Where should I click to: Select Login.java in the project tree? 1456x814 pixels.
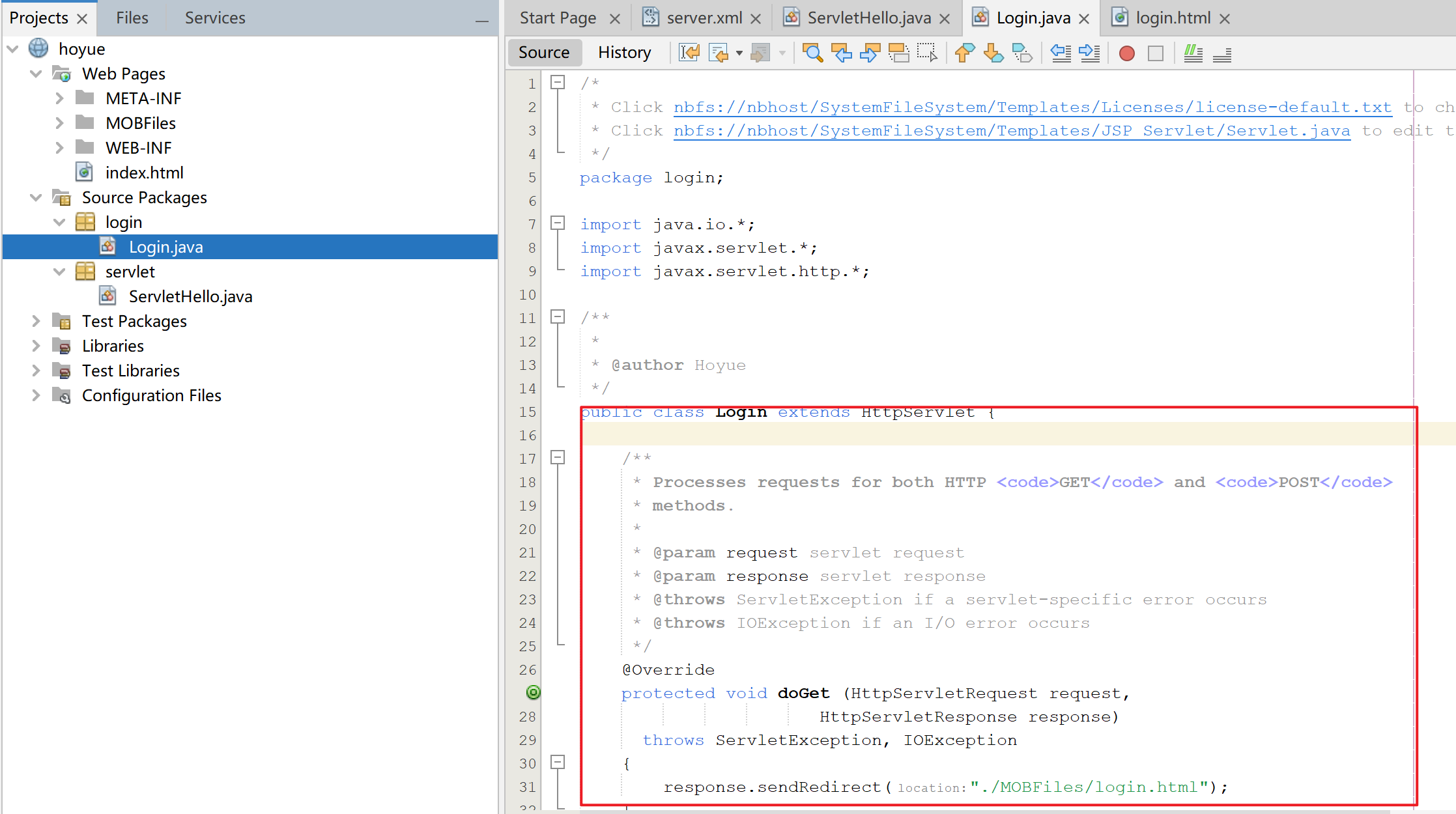250,247
